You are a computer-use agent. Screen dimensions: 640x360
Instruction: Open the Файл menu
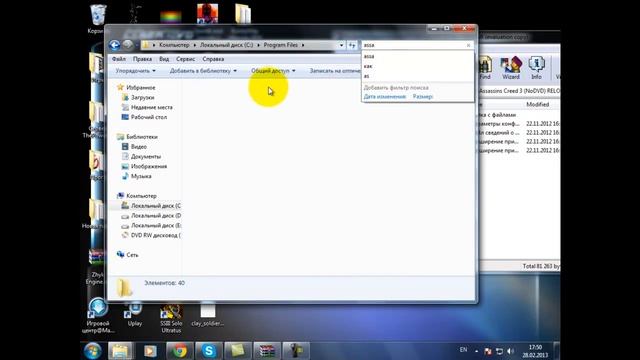(119, 59)
